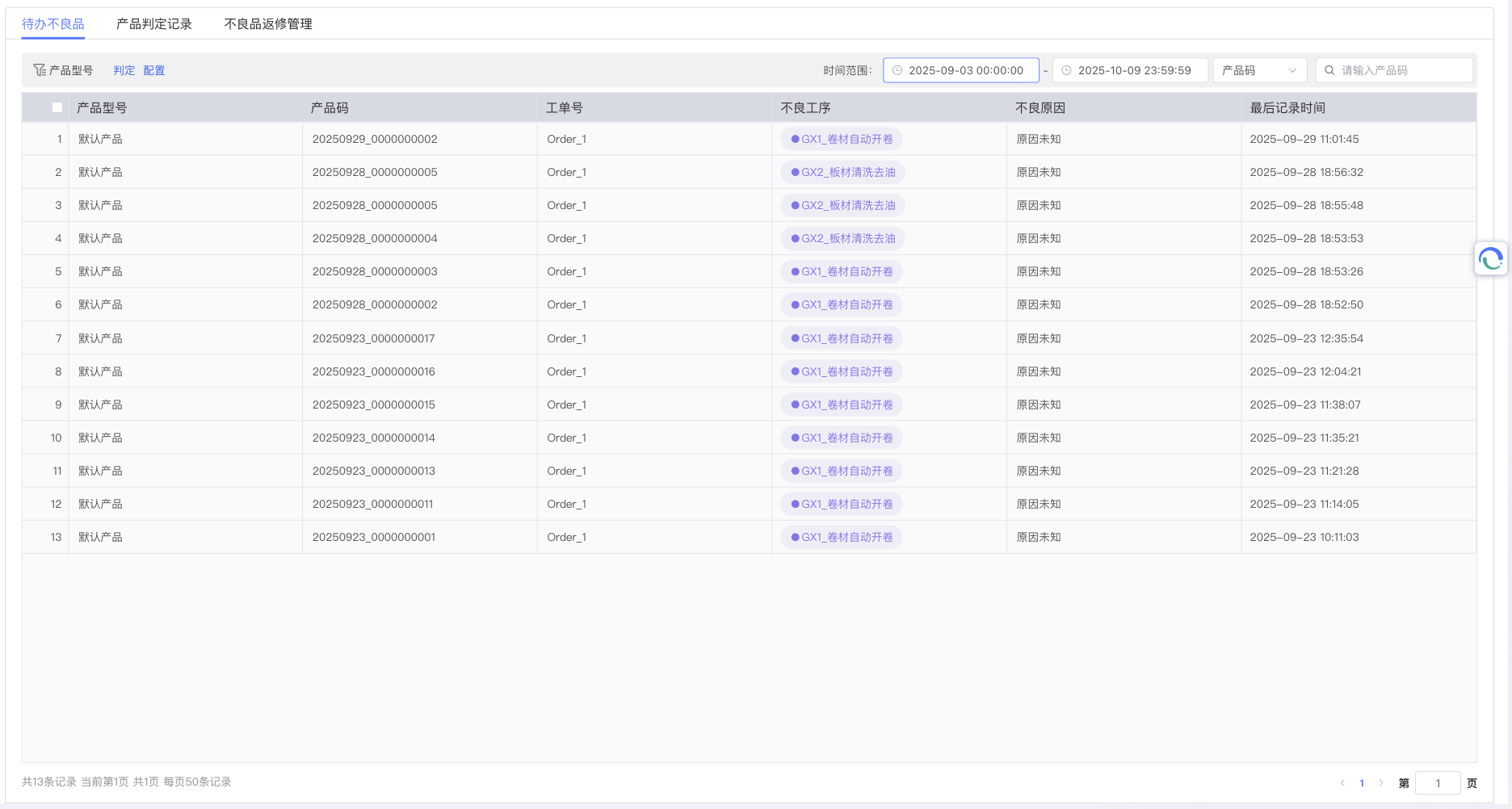Image resolution: width=1512 pixels, height=809 pixels.
Task: Click the GX2_板材清洗去油 tag in row 2
Action: coord(842,172)
